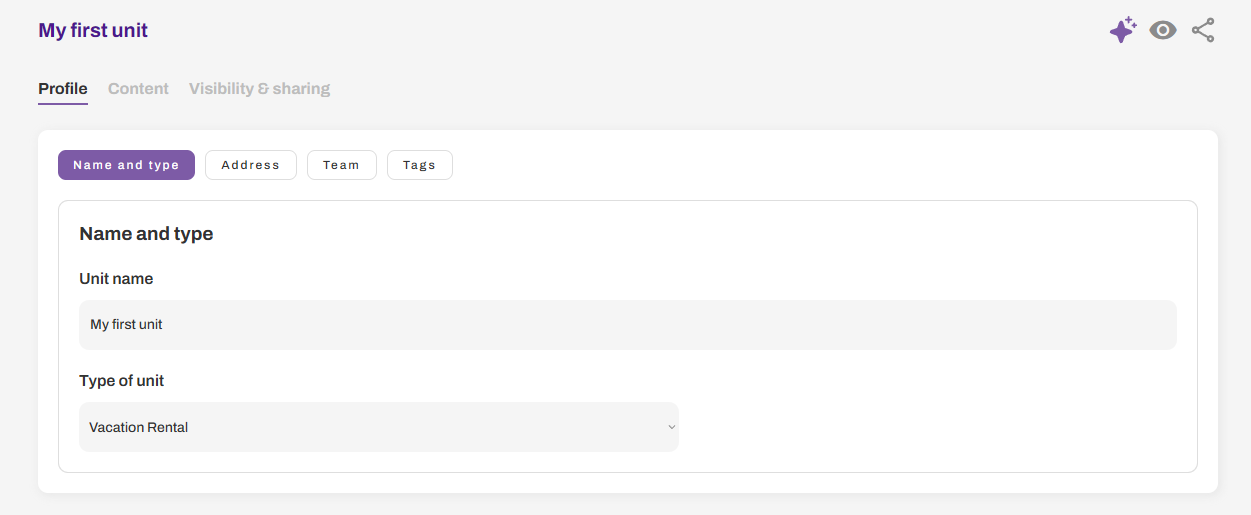1251x515 pixels.
Task: Click the My first unit page title
Action: tap(93, 30)
